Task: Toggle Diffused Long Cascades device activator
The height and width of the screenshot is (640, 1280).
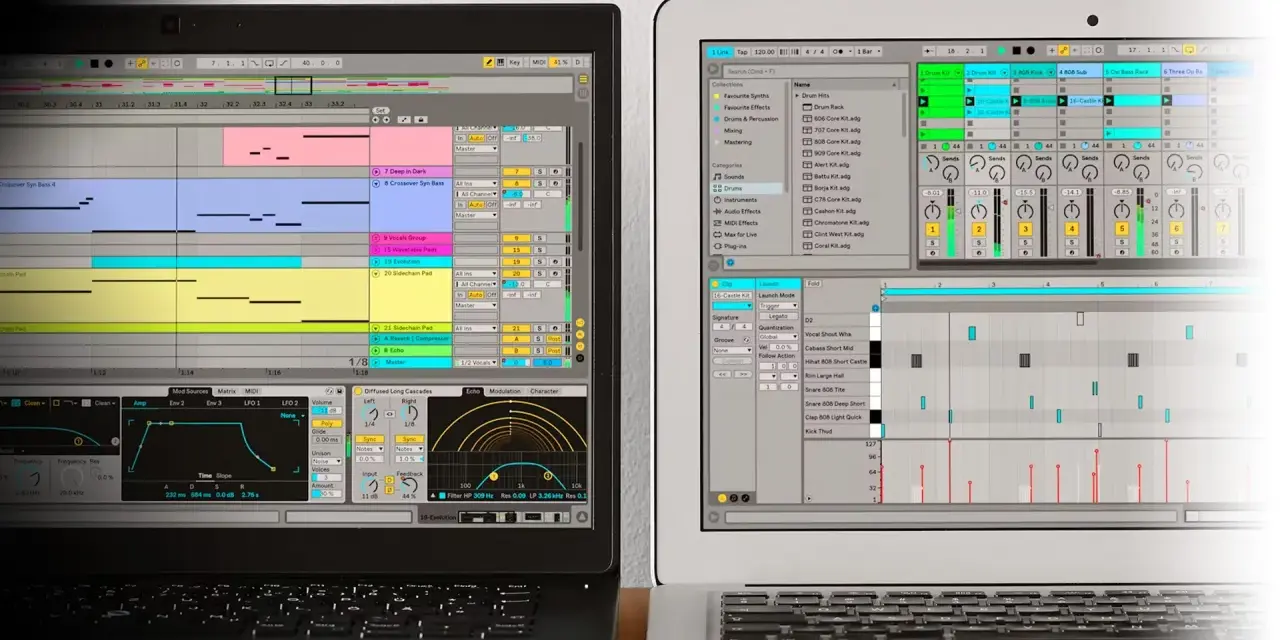Action: click(x=359, y=391)
